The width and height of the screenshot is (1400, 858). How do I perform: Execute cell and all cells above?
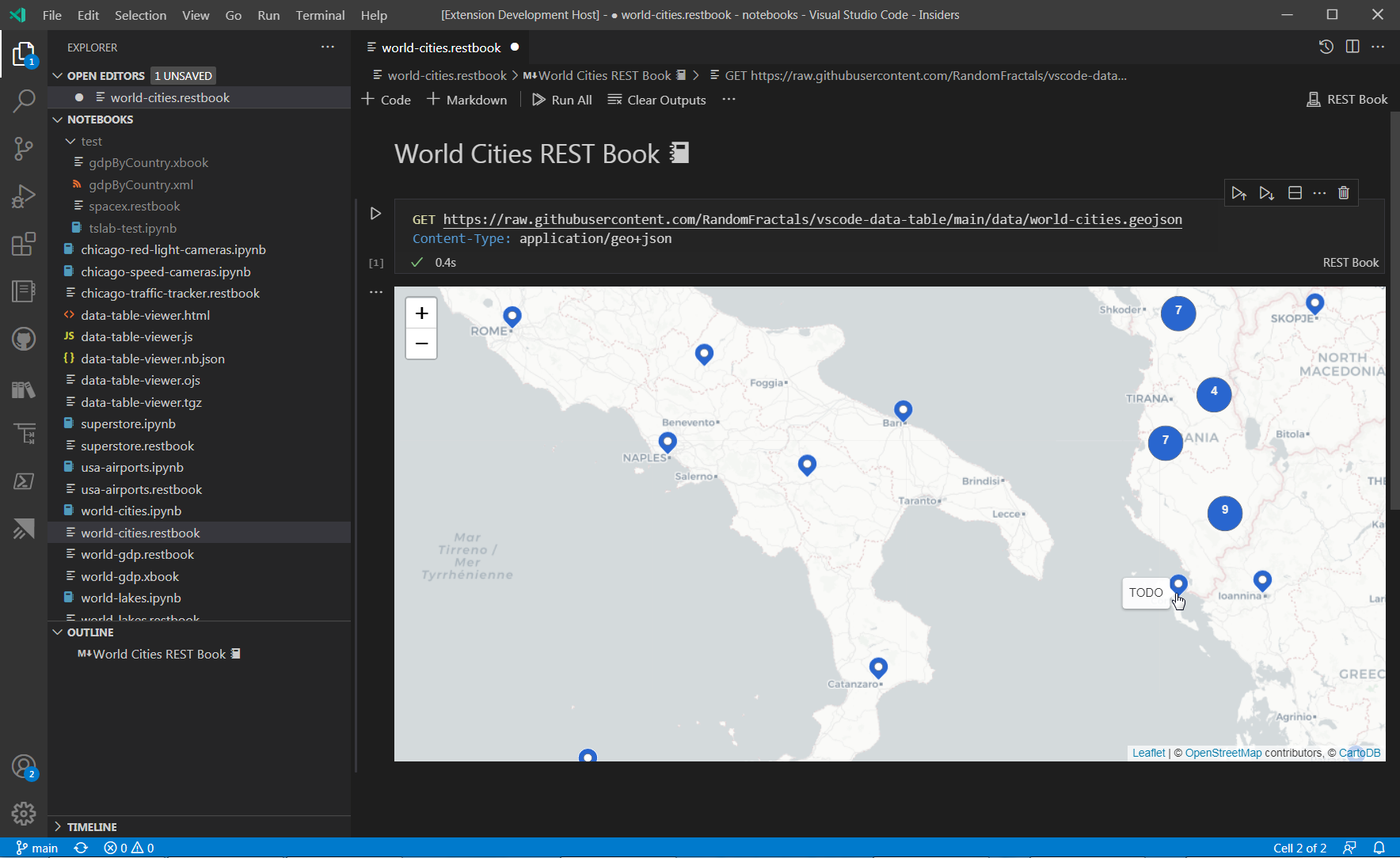[1239, 192]
